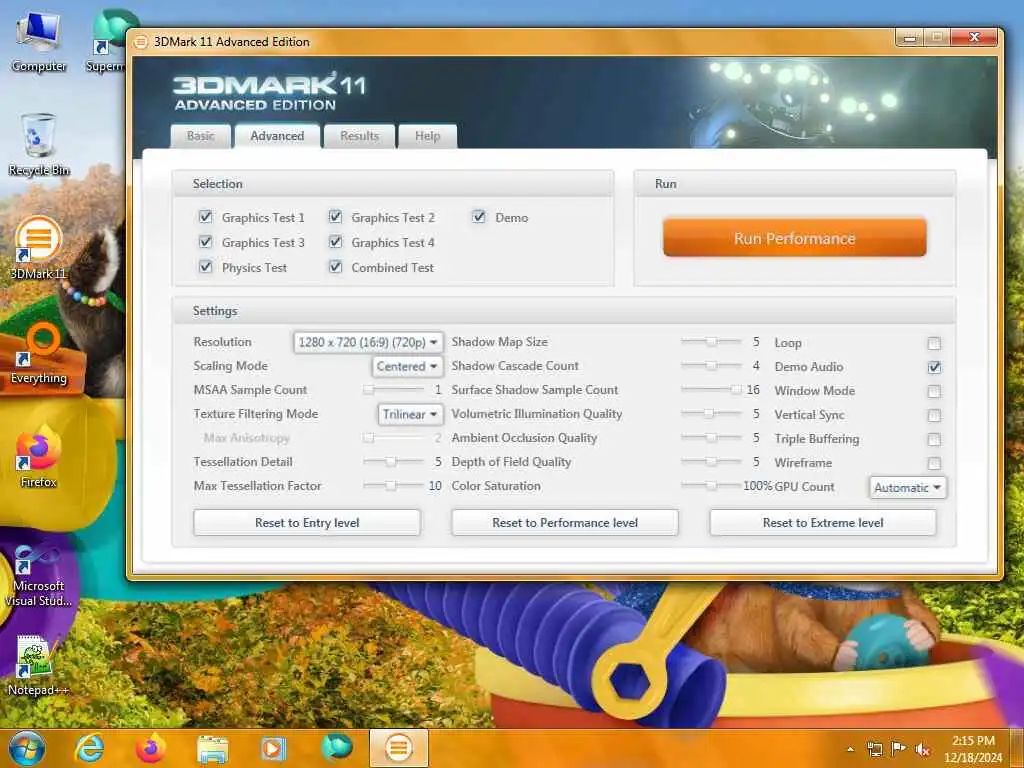Uncheck Graphics Test 2
This screenshot has width=1024, height=768.
pos(336,217)
